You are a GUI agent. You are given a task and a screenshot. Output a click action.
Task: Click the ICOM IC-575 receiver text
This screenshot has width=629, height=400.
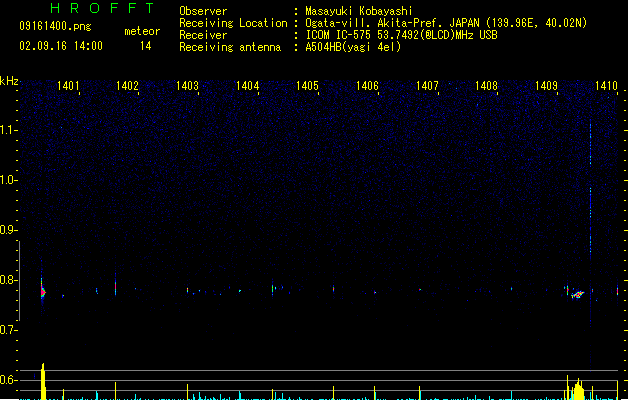(401, 35)
